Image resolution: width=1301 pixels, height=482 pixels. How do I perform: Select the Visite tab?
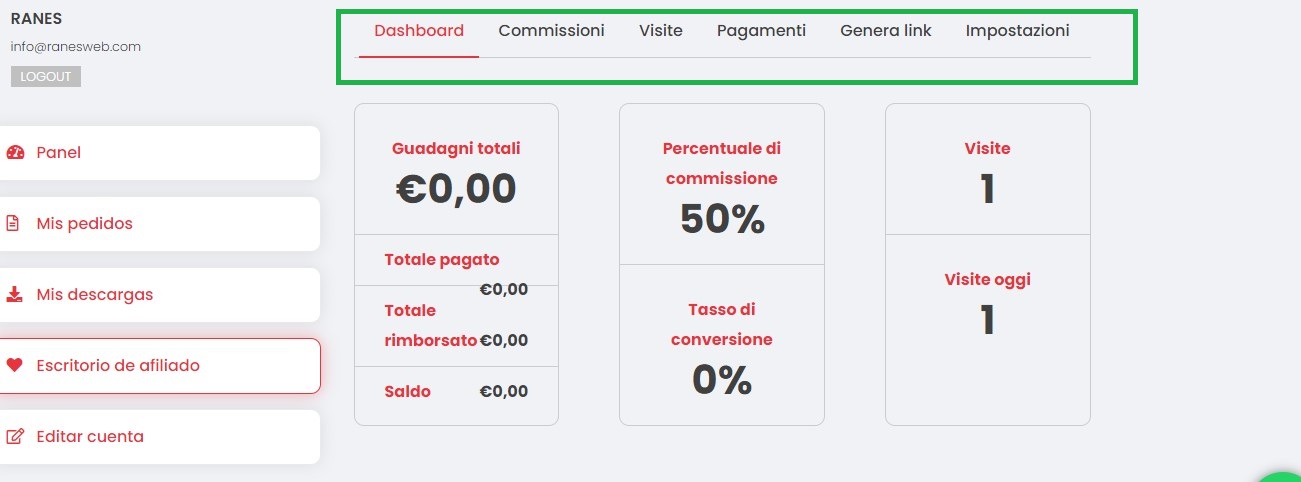tap(661, 31)
